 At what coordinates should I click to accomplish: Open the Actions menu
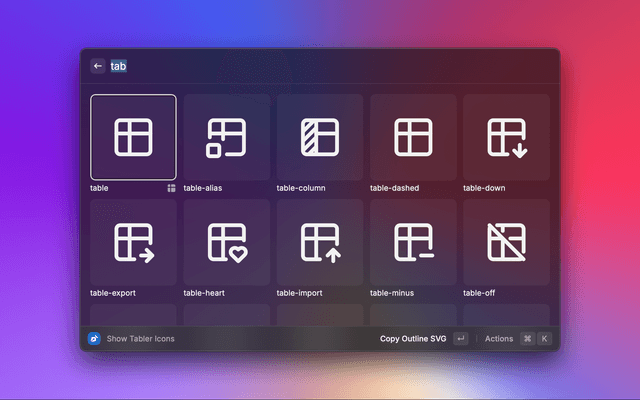499,339
